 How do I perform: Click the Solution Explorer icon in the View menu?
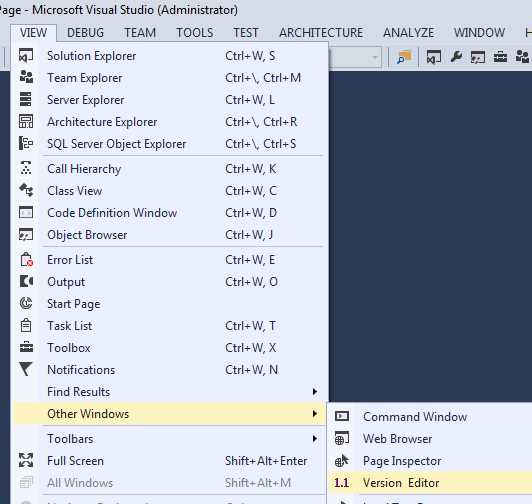(x=26, y=56)
